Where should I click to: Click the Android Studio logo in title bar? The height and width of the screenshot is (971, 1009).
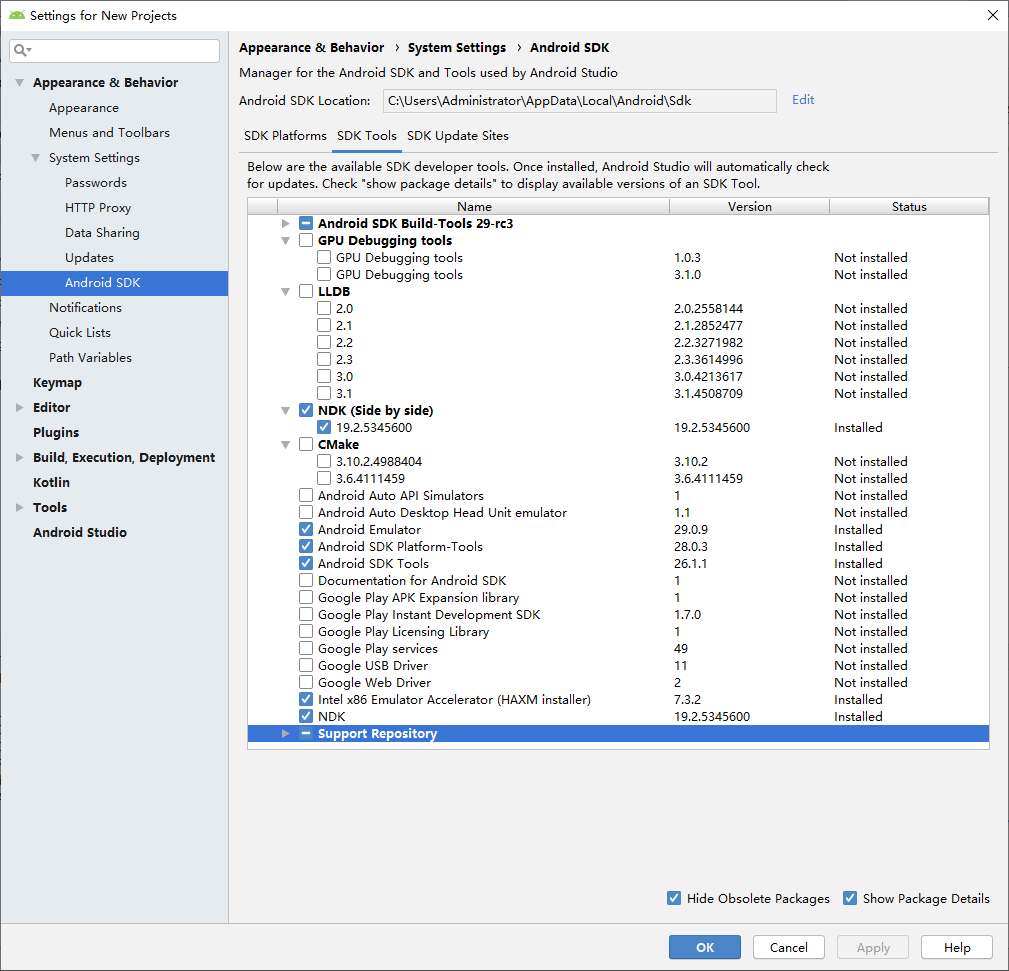[x=17, y=15]
